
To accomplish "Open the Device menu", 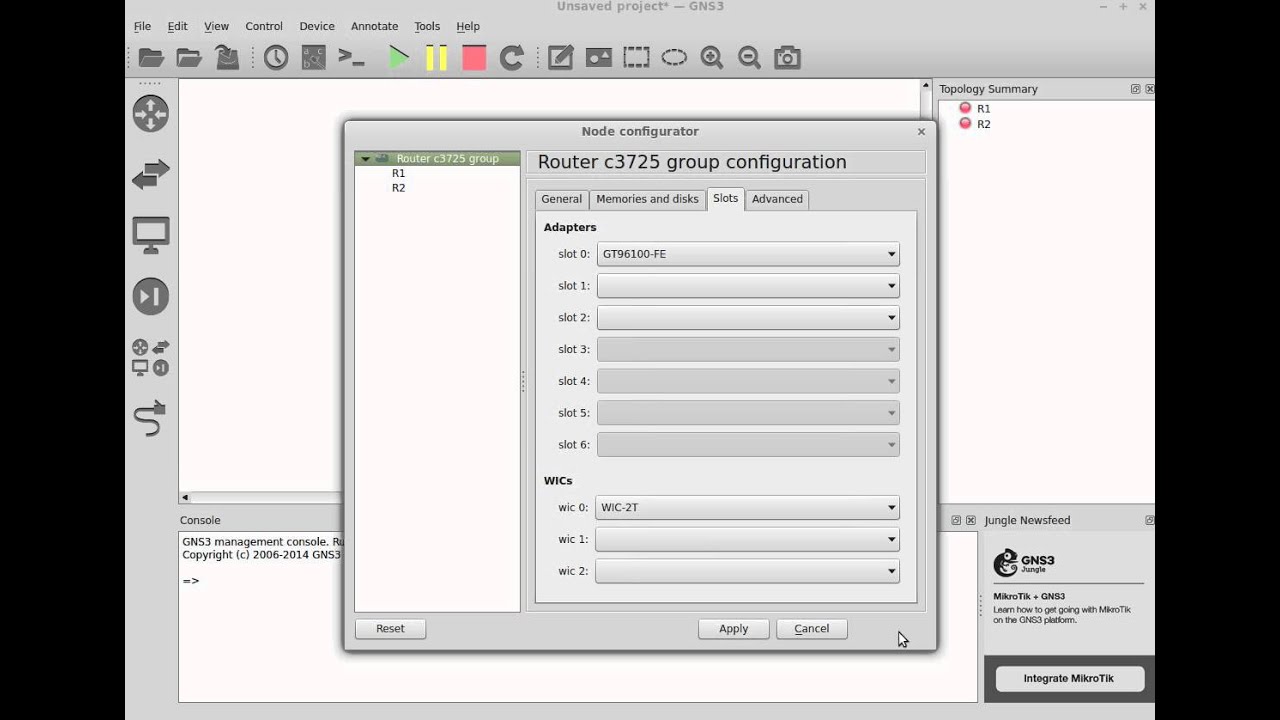I will coord(317,26).
